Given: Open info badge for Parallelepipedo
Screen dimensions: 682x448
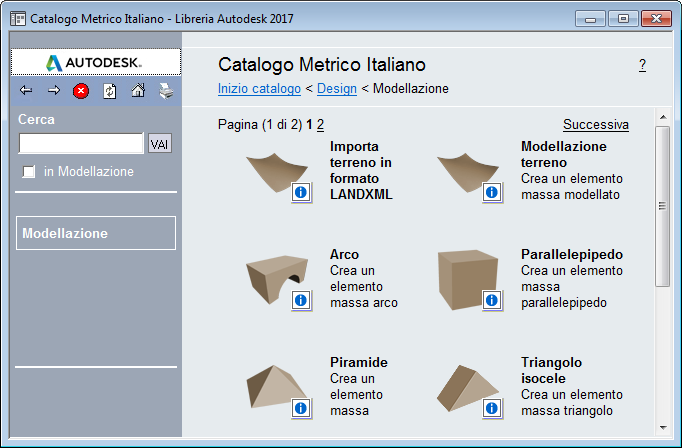Looking at the screenshot, I should coord(492,300).
